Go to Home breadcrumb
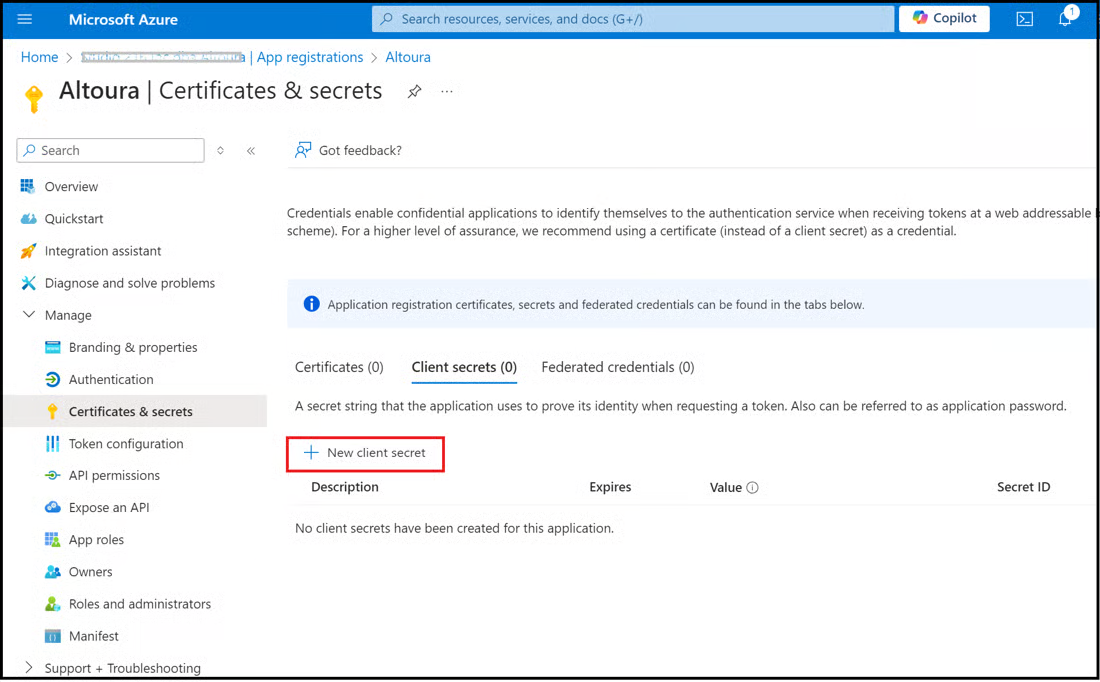Image resolution: width=1100 pixels, height=682 pixels. coord(39,57)
